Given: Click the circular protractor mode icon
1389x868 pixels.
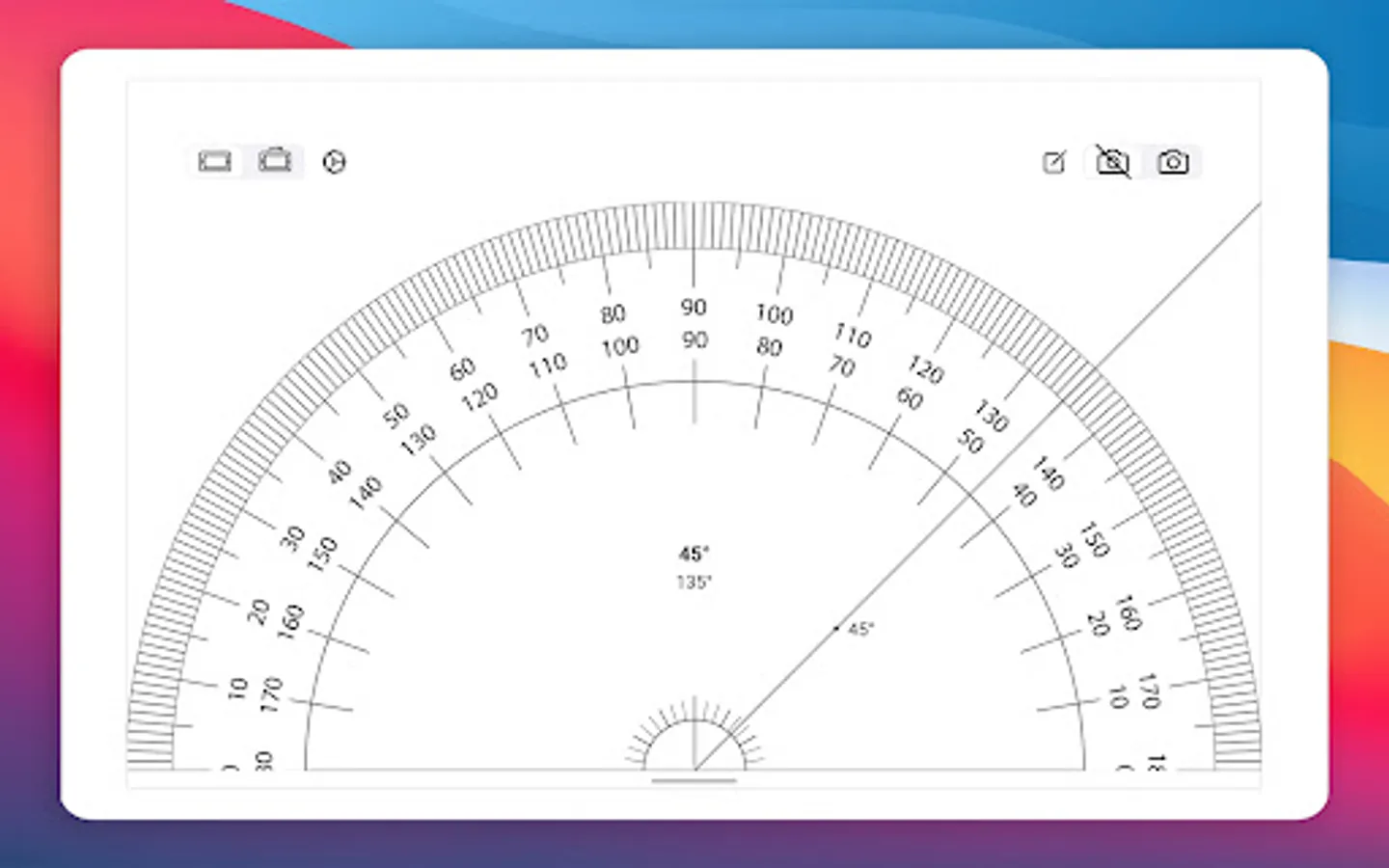Looking at the screenshot, I should point(334,162).
